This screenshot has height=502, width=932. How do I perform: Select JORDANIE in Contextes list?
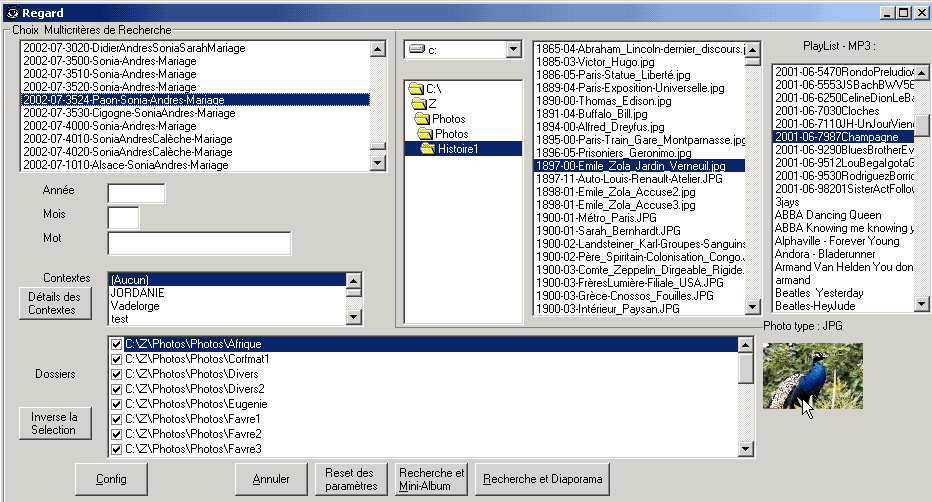click(x=138, y=293)
